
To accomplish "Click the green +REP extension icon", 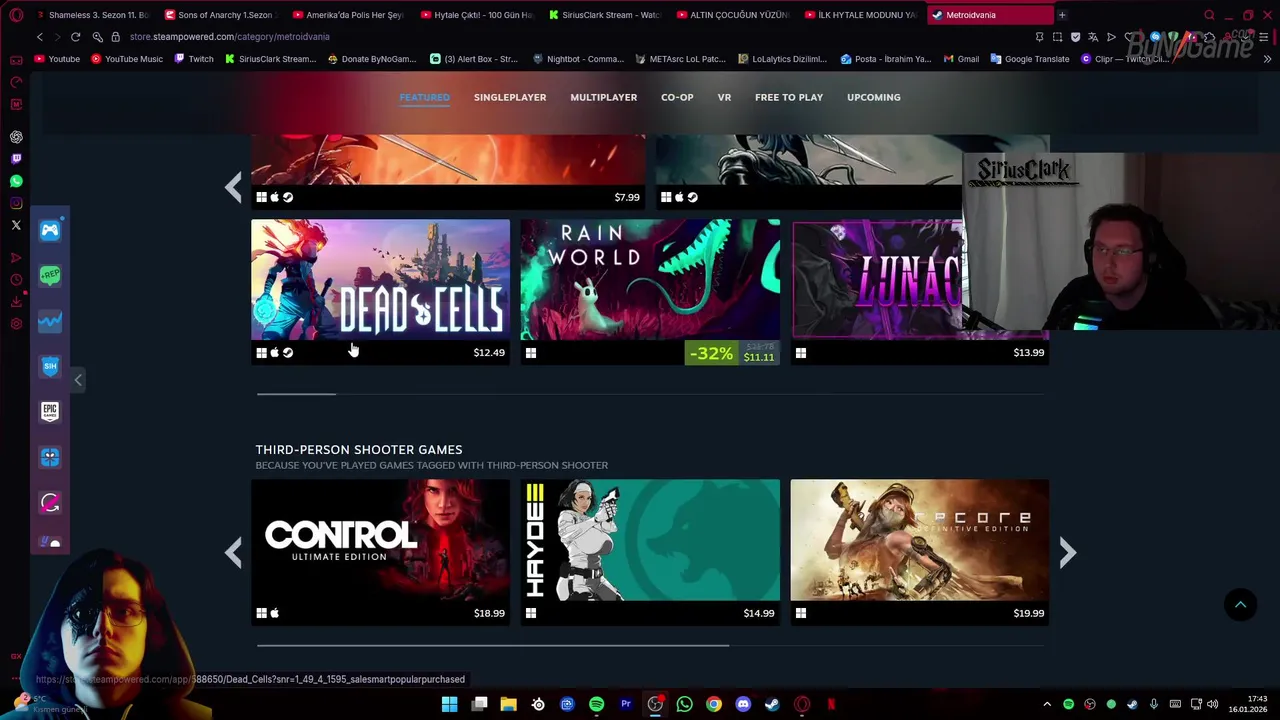I will tap(50, 275).
